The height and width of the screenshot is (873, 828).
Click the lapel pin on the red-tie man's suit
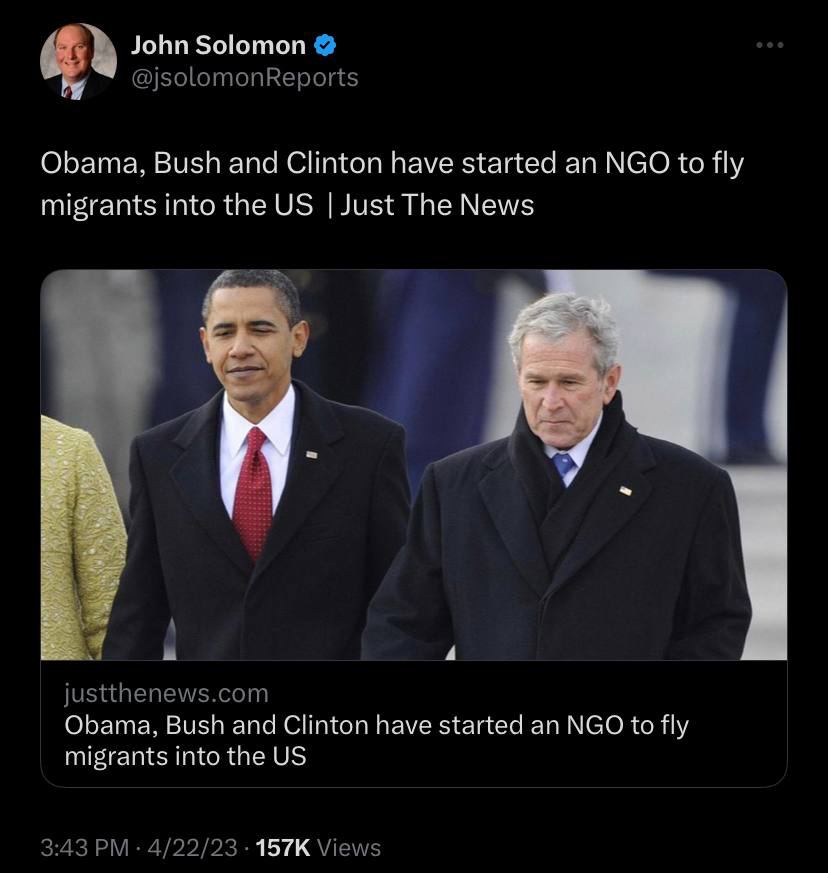click(x=311, y=454)
